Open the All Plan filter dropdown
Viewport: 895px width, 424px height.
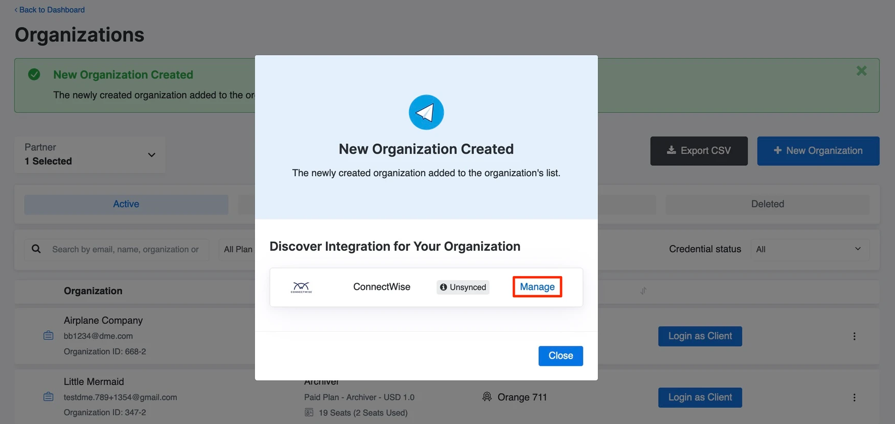tap(237, 249)
